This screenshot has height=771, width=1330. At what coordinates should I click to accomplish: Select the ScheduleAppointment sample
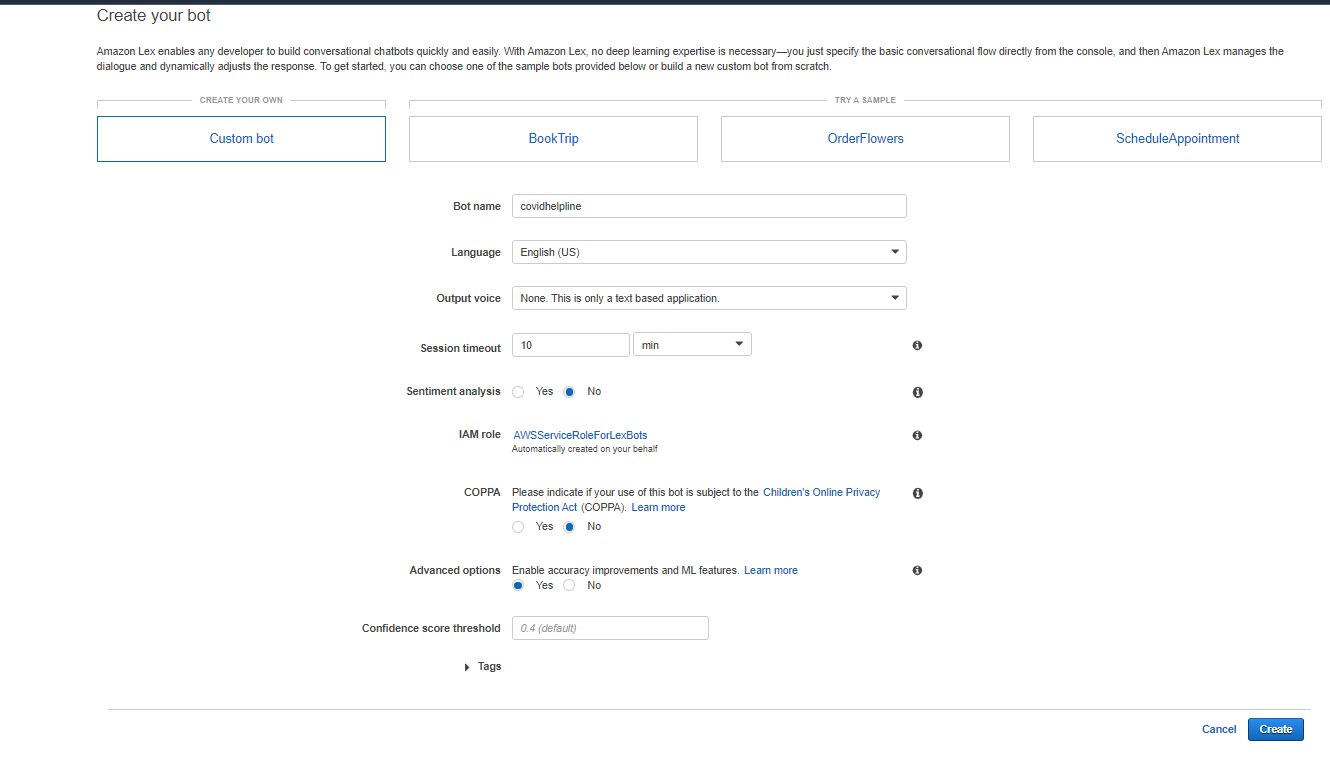click(1177, 139)
